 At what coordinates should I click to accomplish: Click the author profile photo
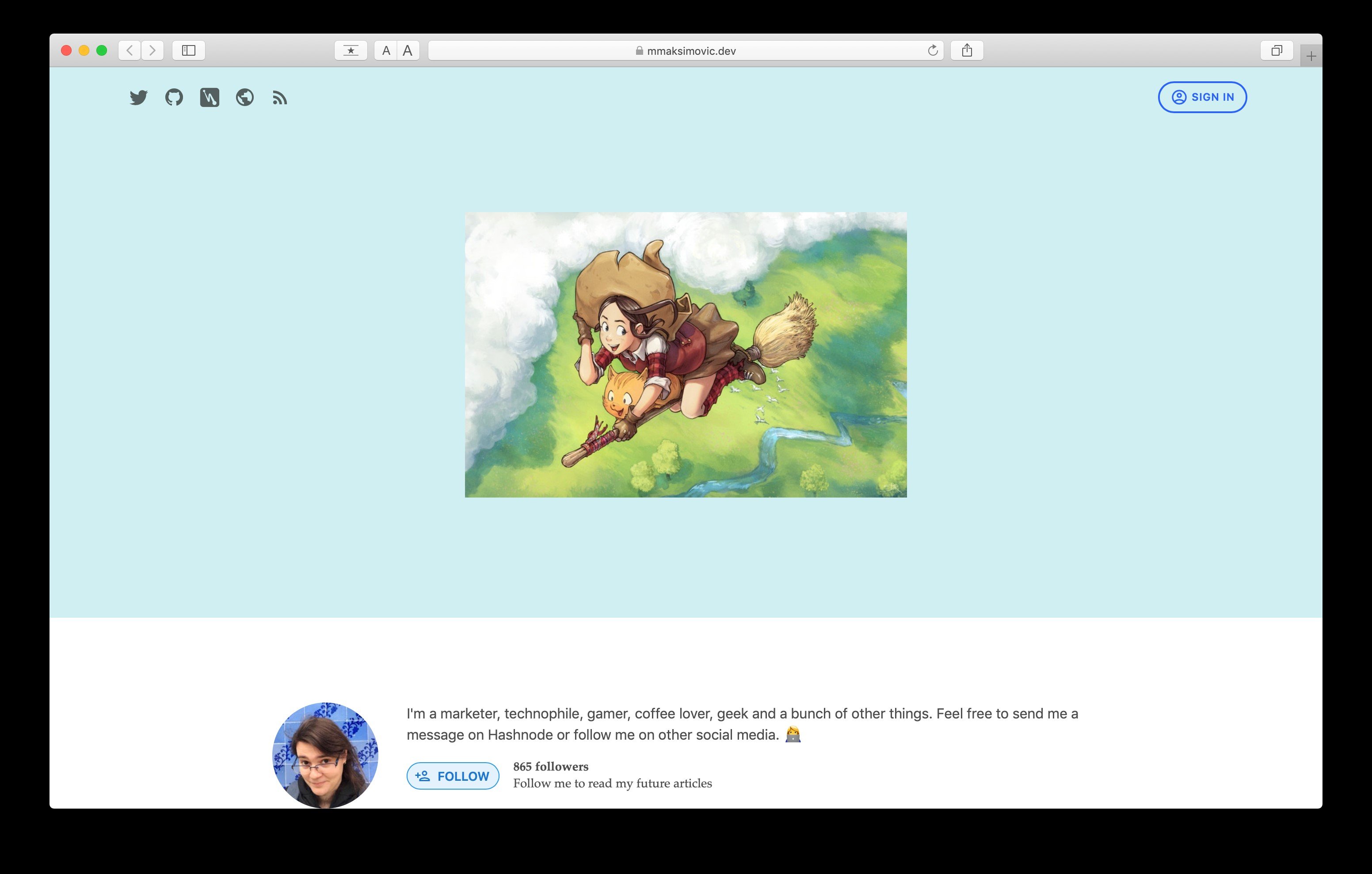click(x=325, y=755)
